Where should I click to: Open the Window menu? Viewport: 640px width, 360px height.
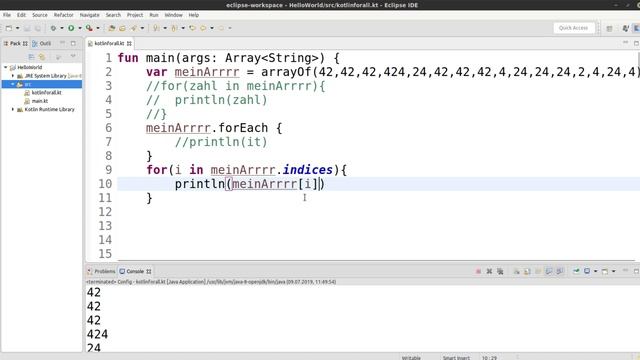click(x=173, y=15)
